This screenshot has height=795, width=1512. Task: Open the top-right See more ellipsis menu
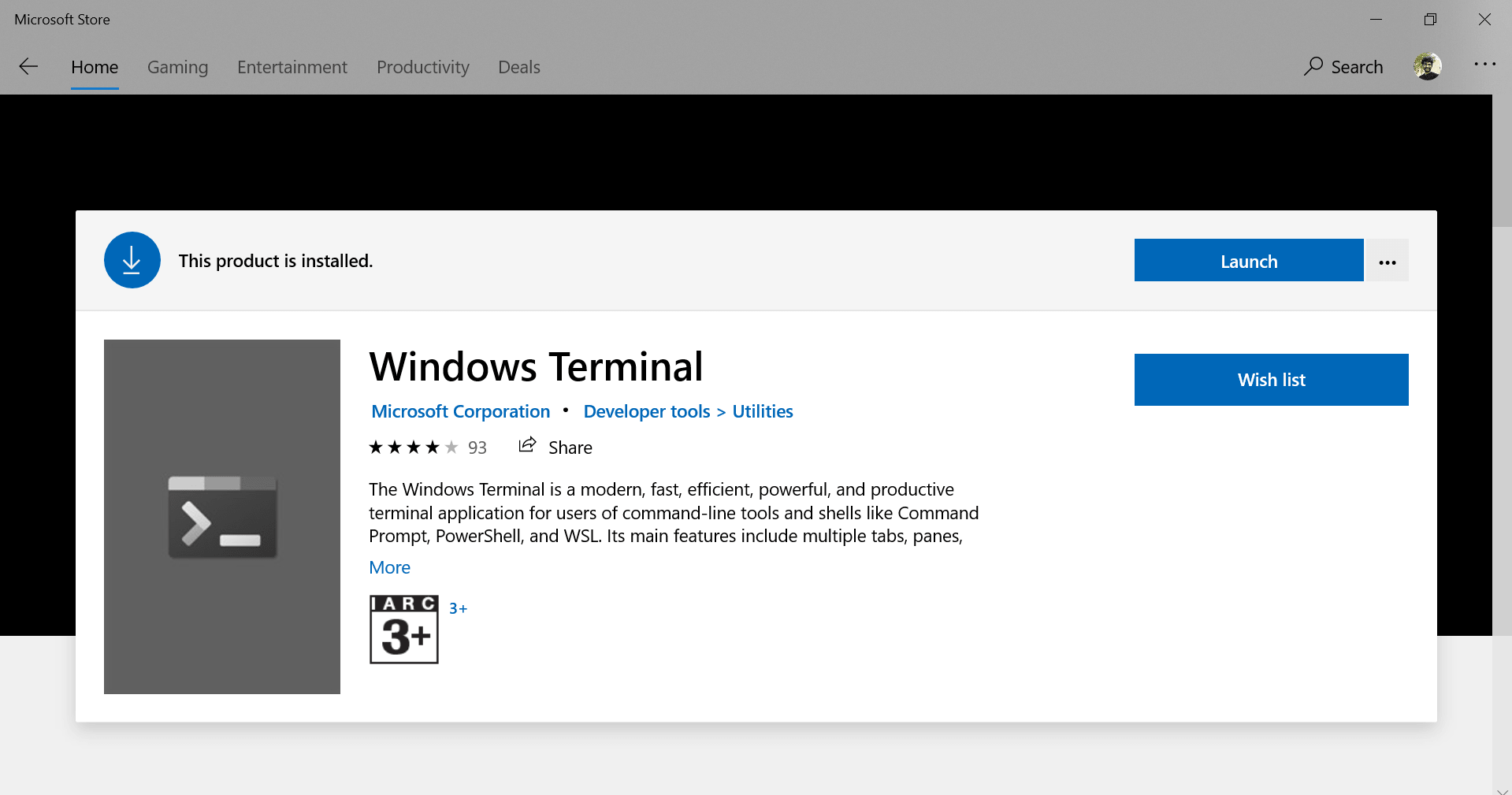coord(1485,65)
